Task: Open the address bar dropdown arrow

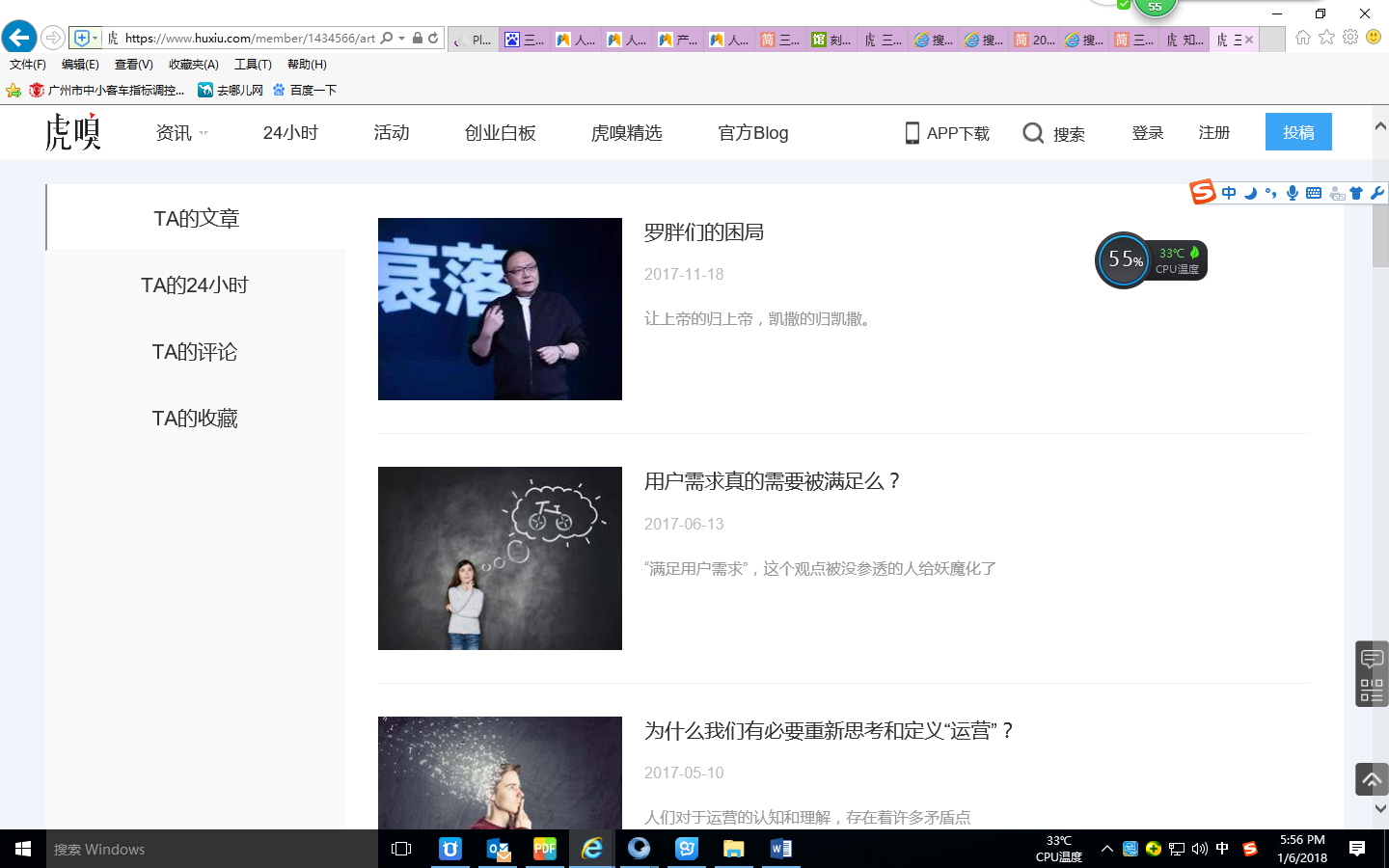Action: pyautogui.click(x=402, y=38)
